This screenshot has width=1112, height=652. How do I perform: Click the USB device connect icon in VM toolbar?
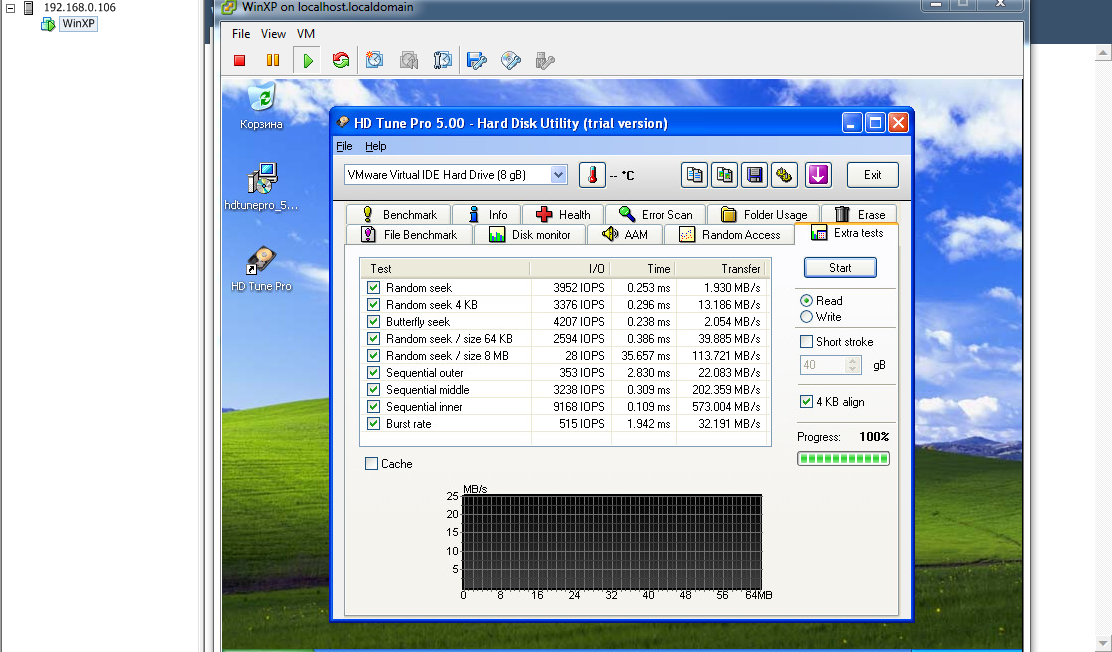pyautogui.click(x=545, y=60)
